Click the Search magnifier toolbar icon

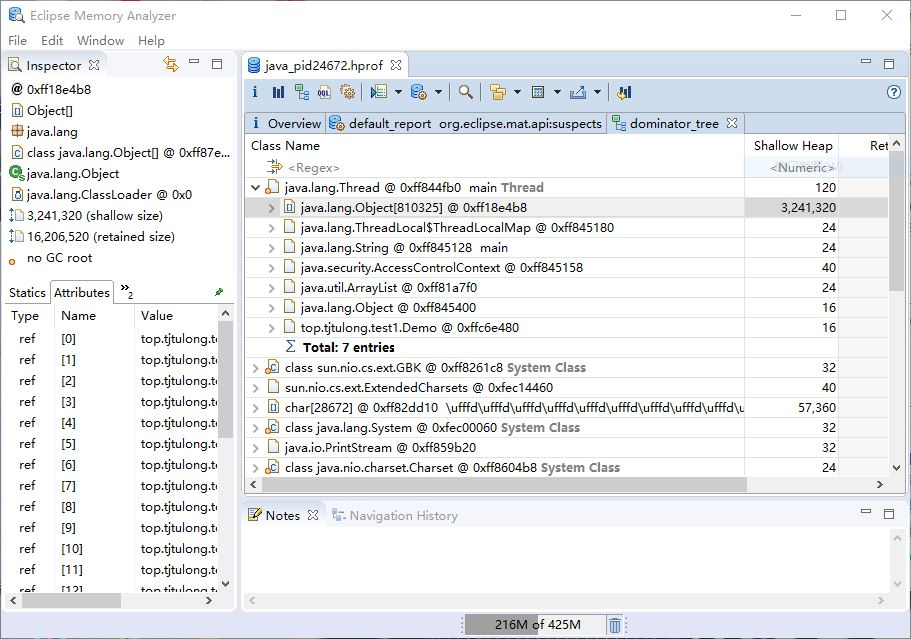coord(465,92)
